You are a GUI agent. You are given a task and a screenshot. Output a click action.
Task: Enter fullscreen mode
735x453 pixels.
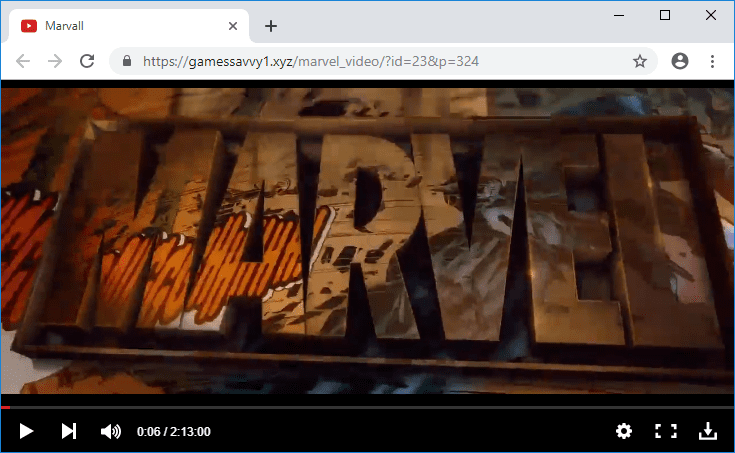665,431
